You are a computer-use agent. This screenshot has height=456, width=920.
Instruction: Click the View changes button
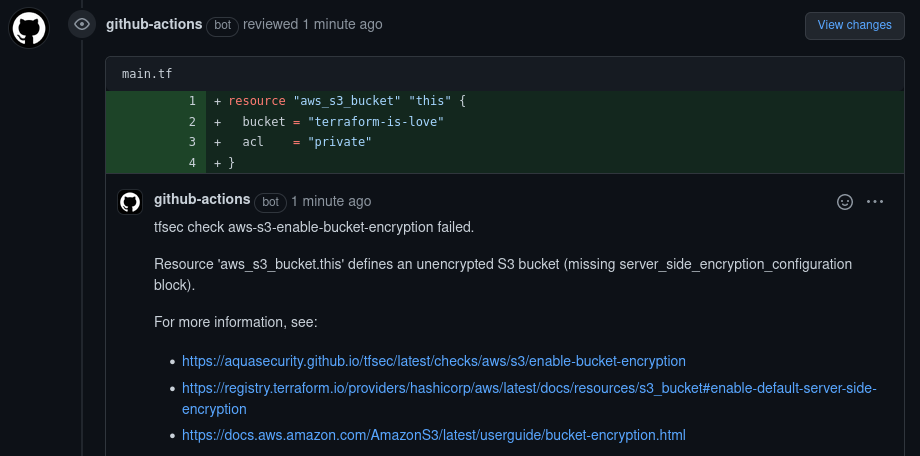coord(854,25)
